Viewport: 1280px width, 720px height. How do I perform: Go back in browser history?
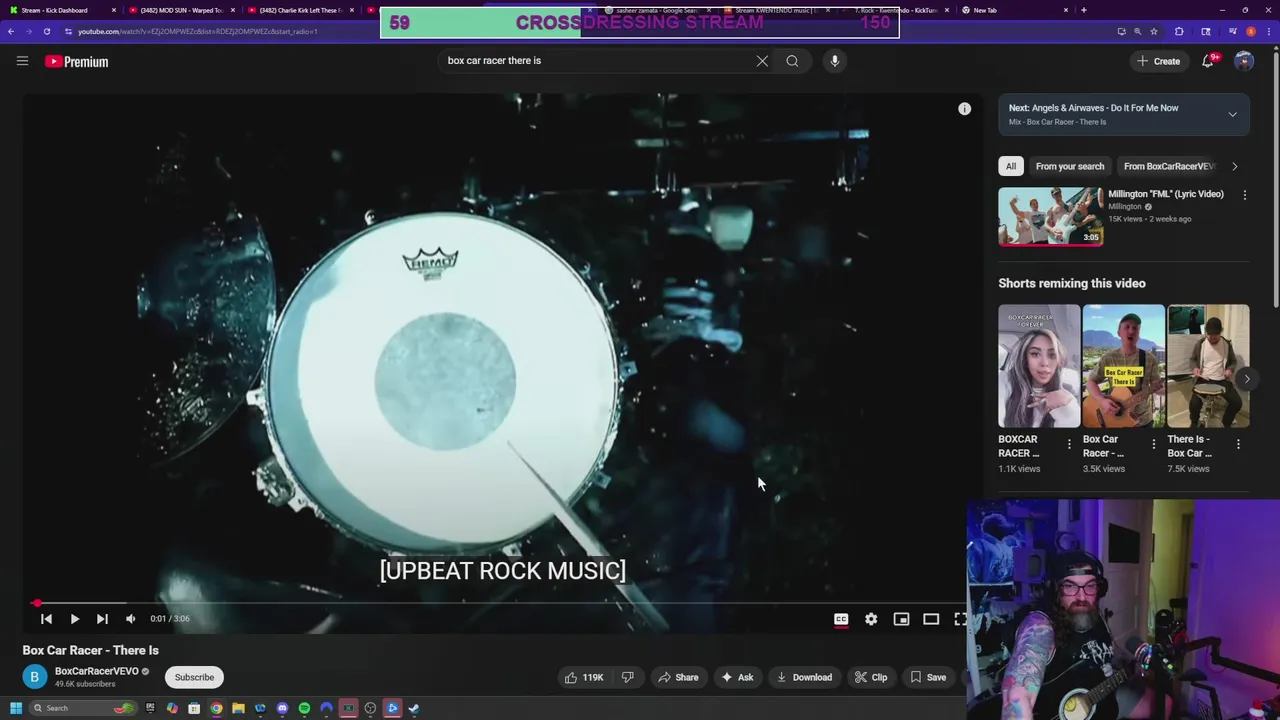[x=10, y=31]
